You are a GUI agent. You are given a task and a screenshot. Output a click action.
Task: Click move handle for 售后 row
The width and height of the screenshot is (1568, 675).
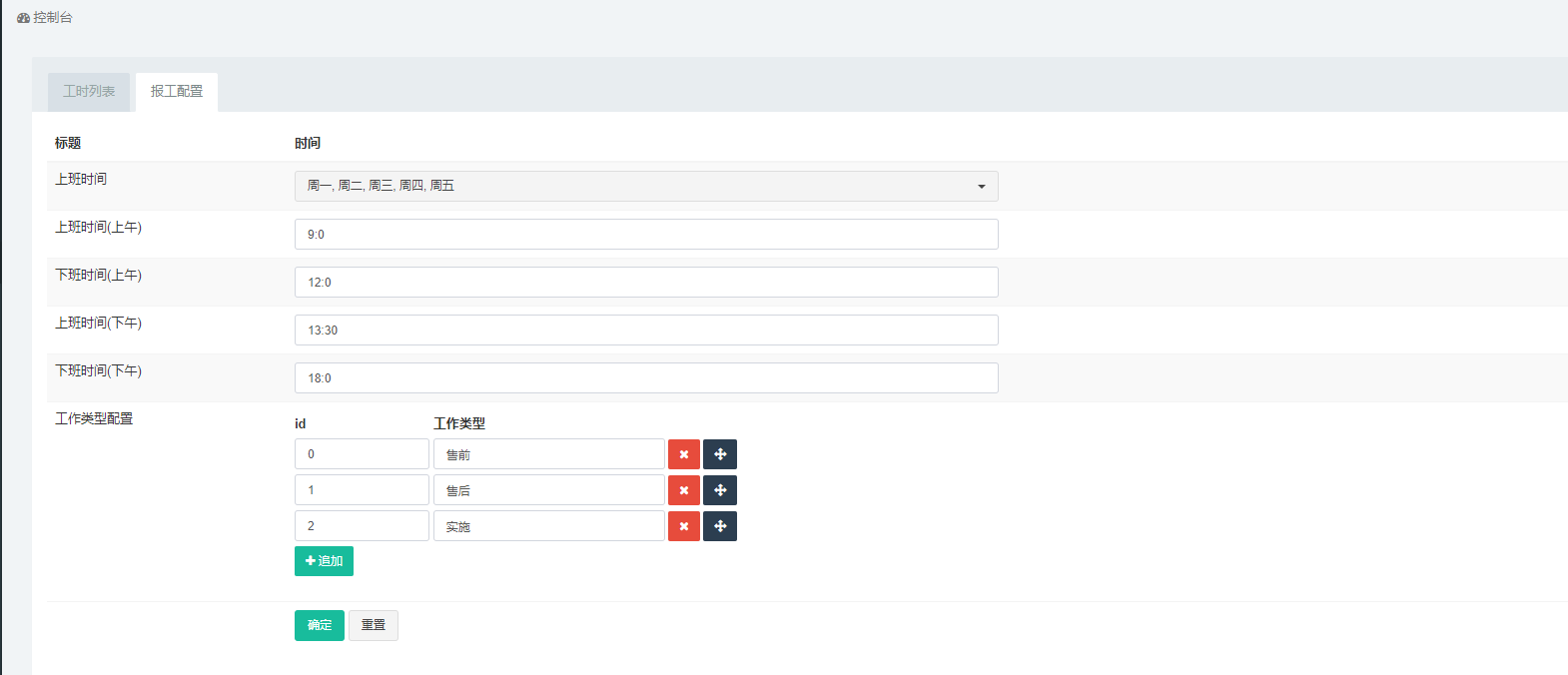(x=720, y=490)
